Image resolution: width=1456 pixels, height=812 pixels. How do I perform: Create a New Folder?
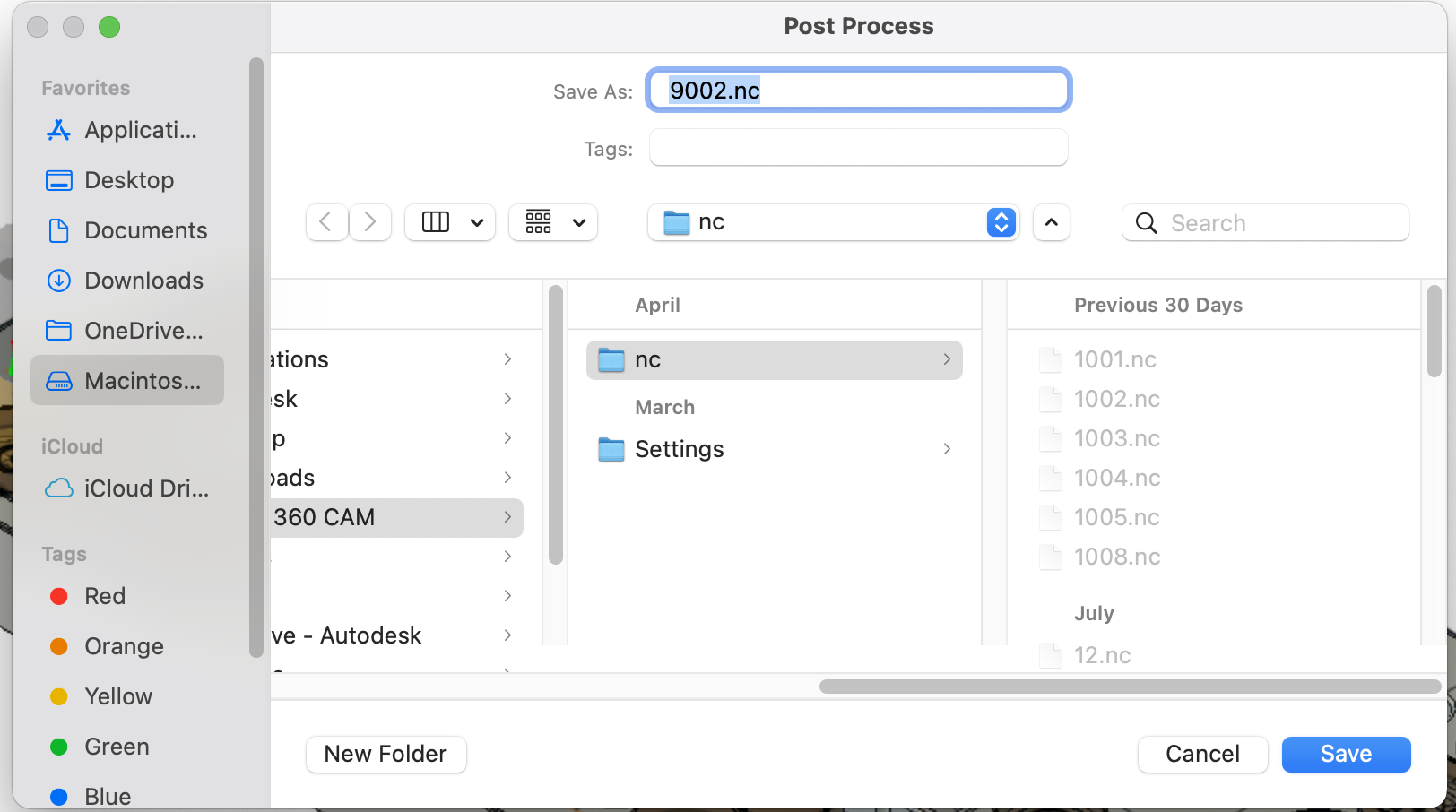(x=386, y=754)
